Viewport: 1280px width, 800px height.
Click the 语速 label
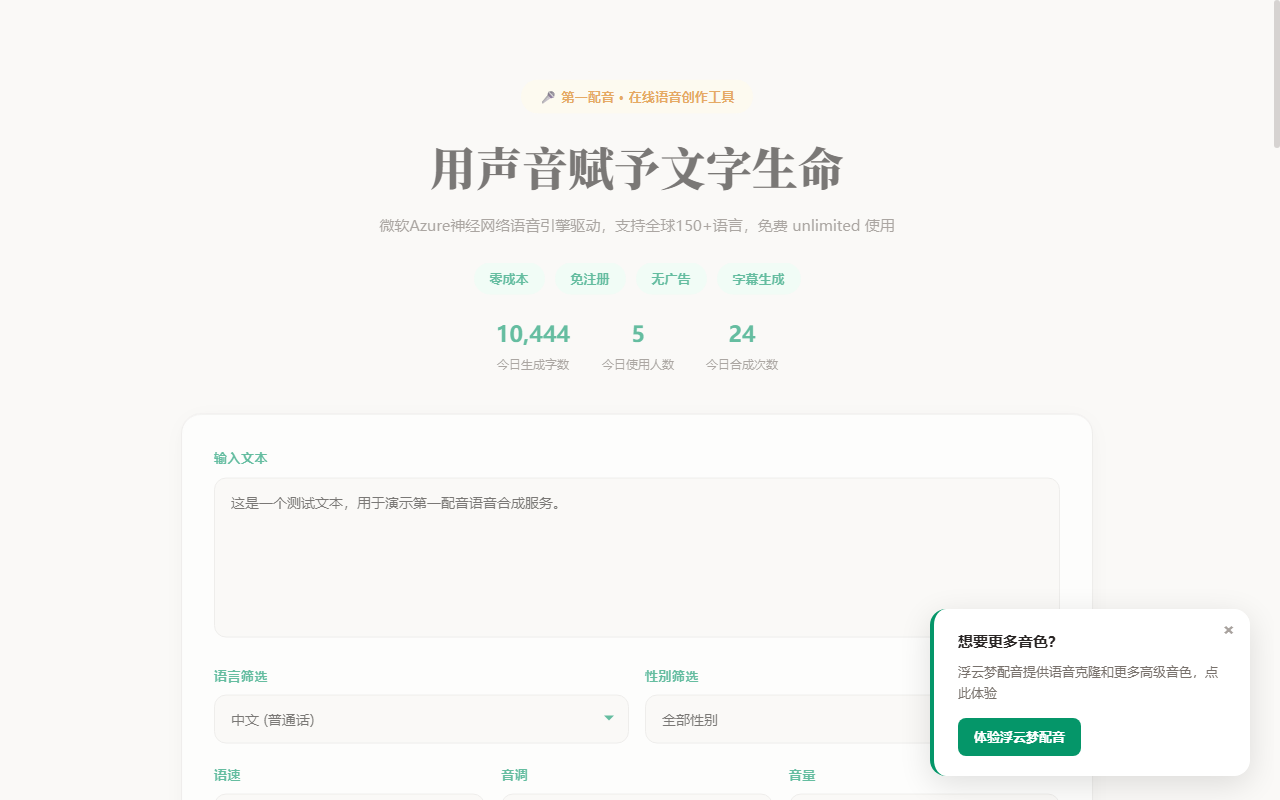pos(227,775)
